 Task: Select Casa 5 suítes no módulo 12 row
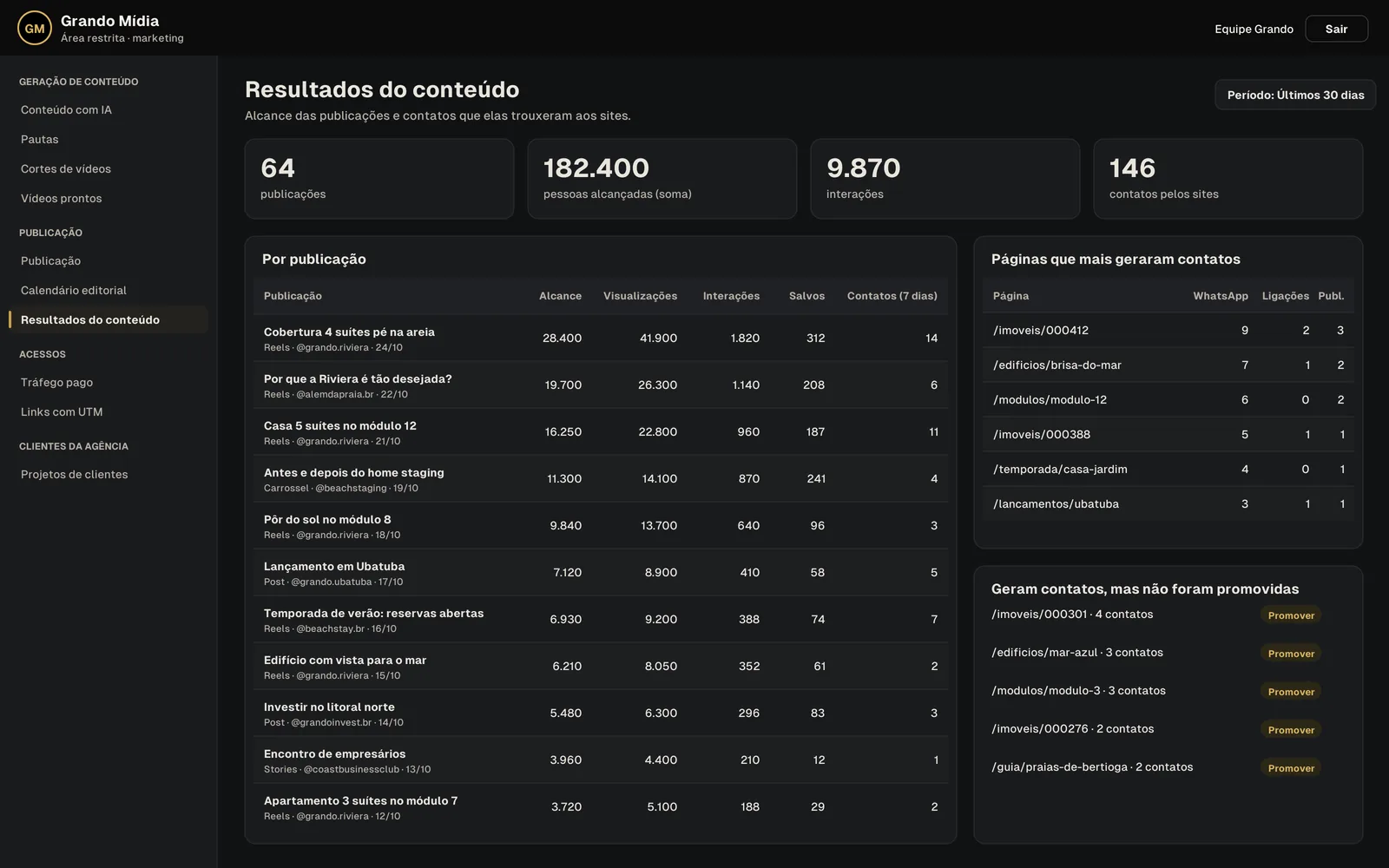tap(601, 431)
